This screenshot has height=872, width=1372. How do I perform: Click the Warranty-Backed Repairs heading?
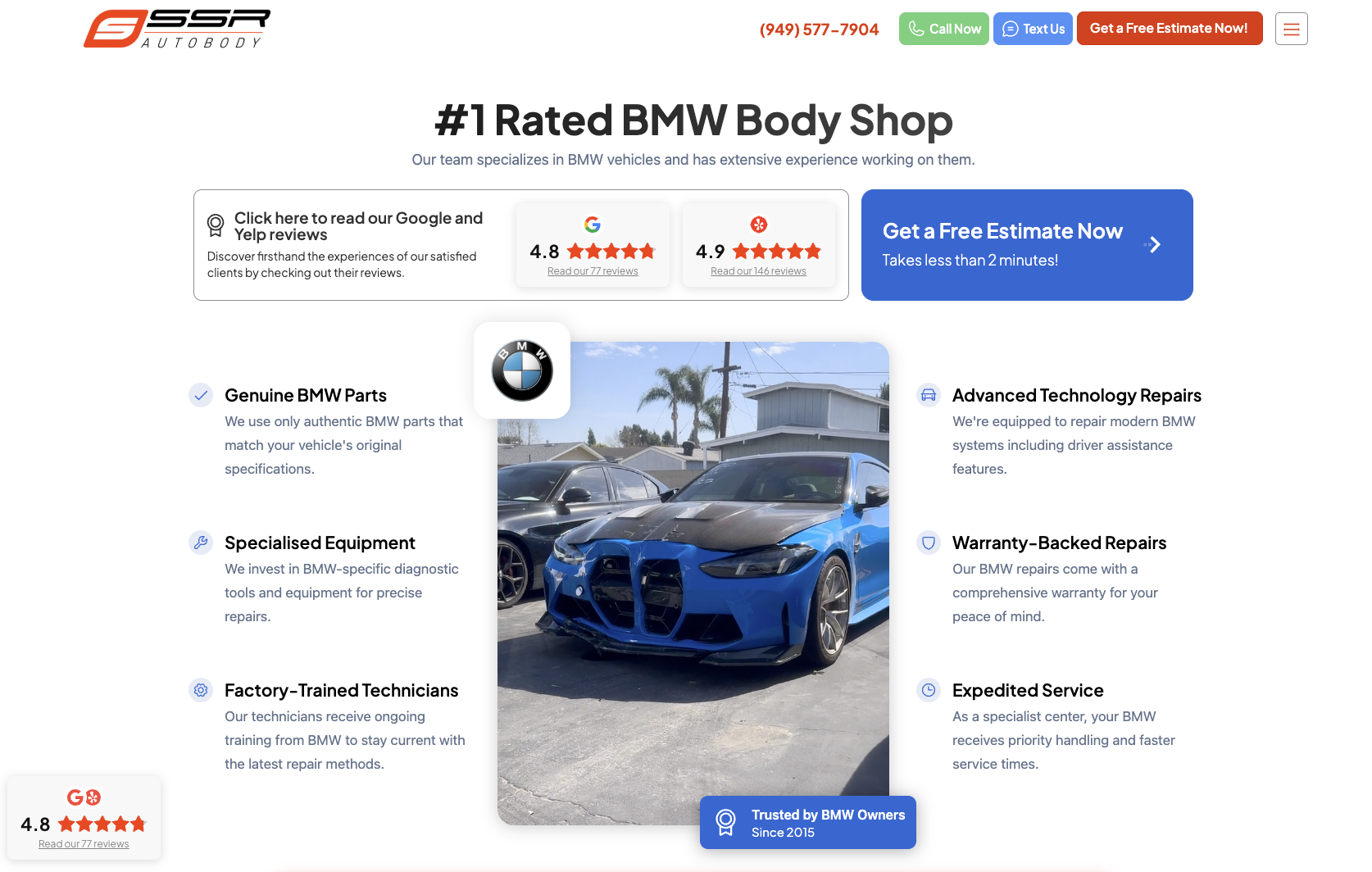tap(1059, 543)
